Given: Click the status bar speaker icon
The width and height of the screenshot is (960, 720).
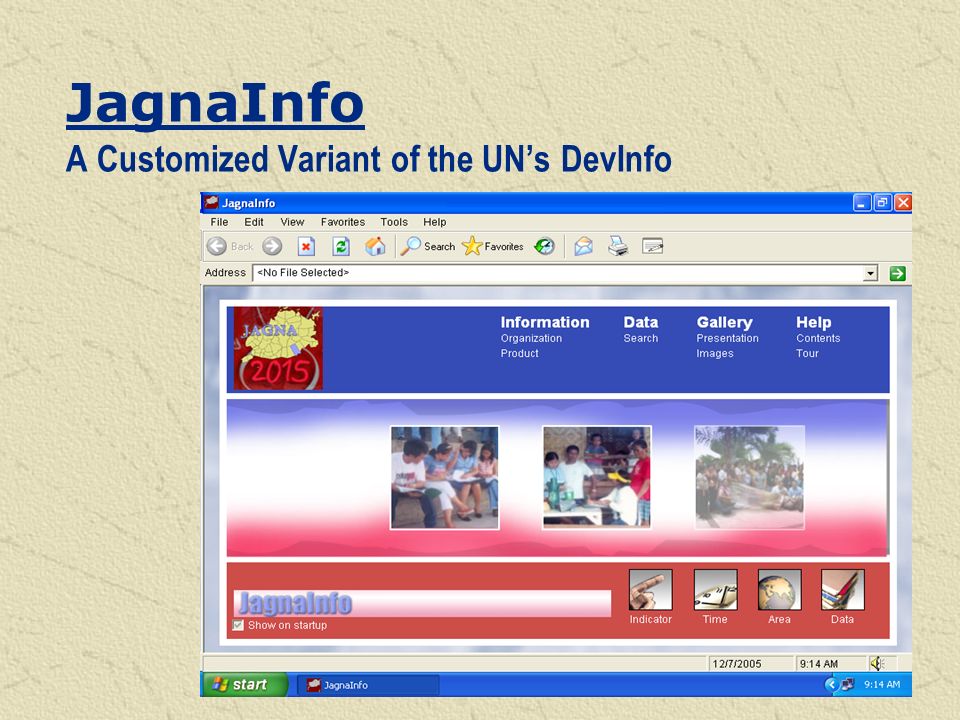Looking at the screenshot, I should pos(877,663).
